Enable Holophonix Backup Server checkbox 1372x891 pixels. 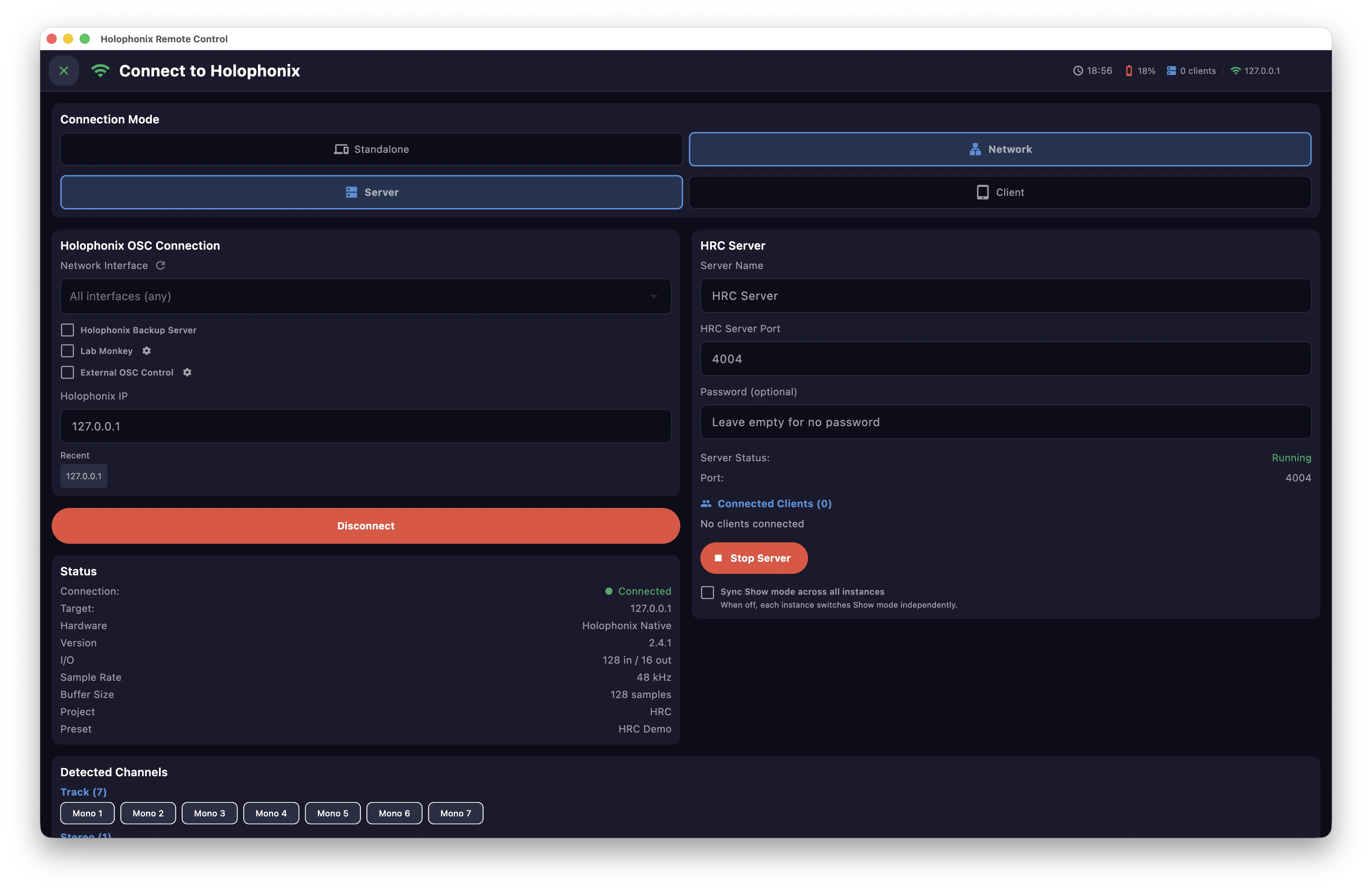(67, 330)
